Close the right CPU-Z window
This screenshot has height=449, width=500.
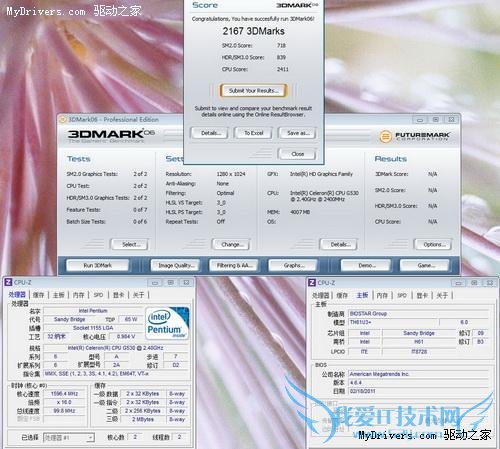pos(490,283)
